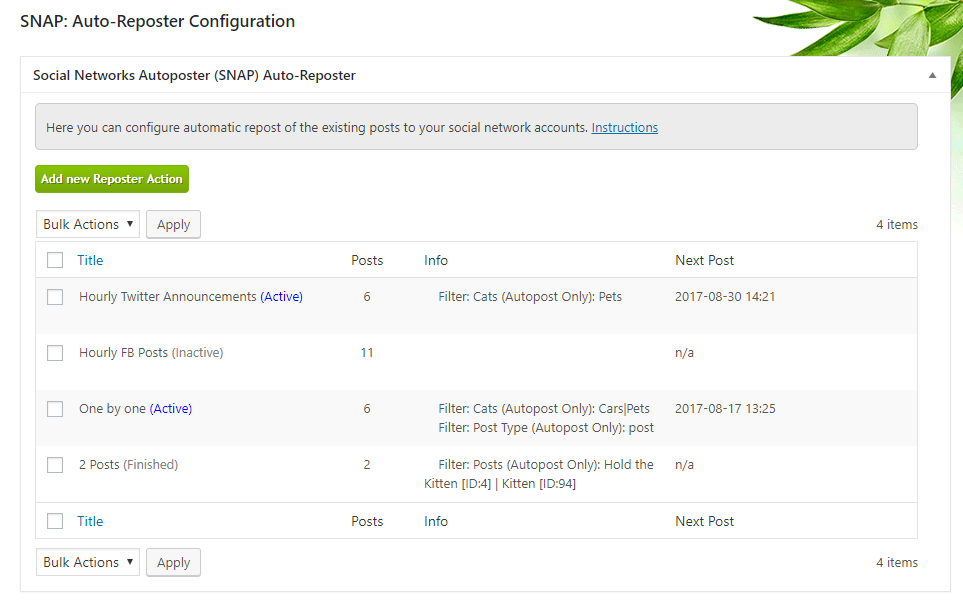Screen dimensions: 963x611
Task: Open the Instructions link
Action: (x=624, y=128)
